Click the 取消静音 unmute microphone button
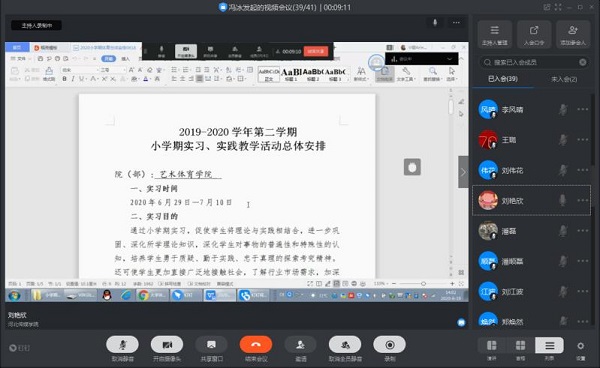600x368 pixels. click(122, 345)
